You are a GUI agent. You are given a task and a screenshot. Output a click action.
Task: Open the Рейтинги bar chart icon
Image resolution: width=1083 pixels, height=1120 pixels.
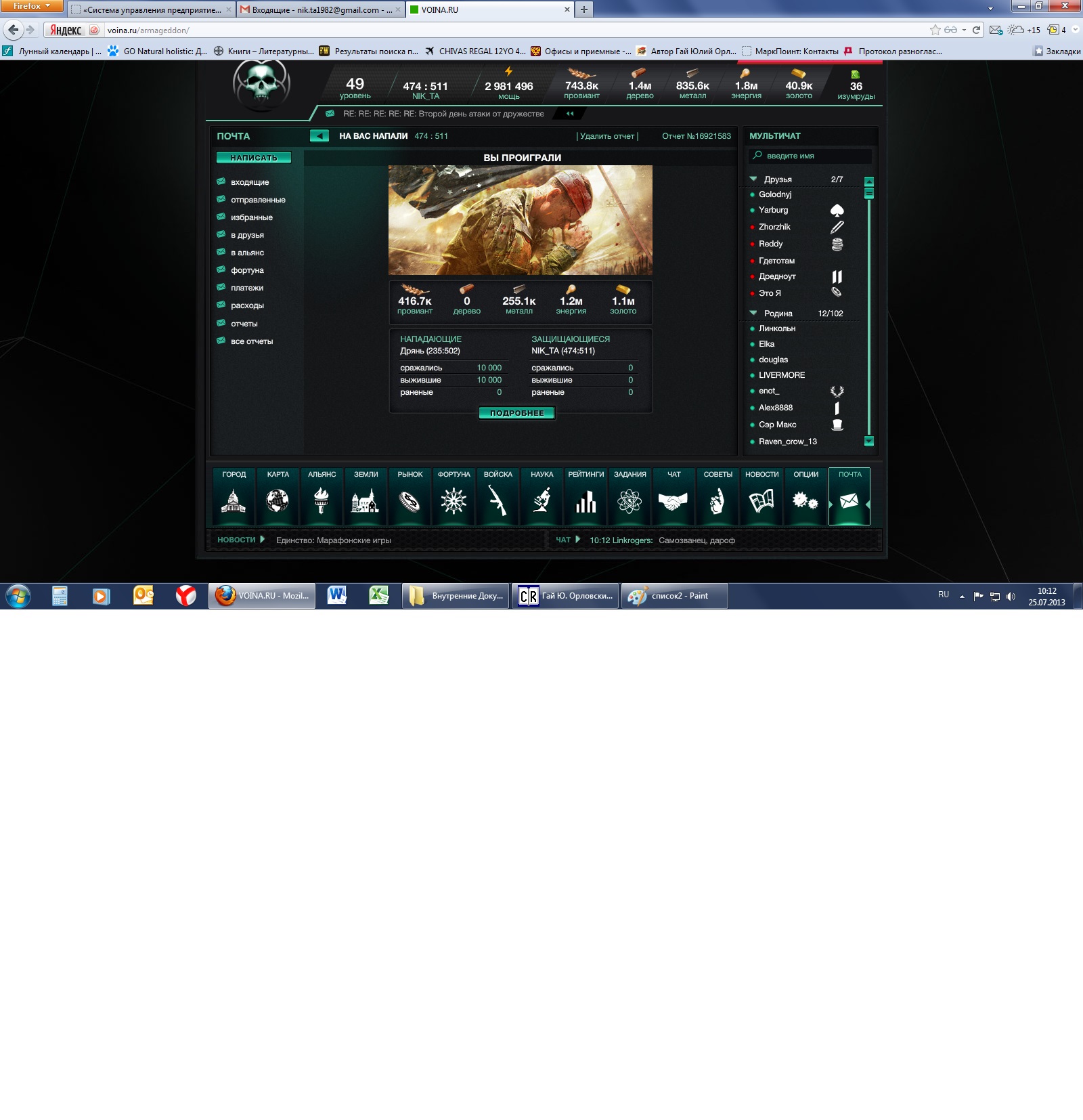(x=585, y=501)
